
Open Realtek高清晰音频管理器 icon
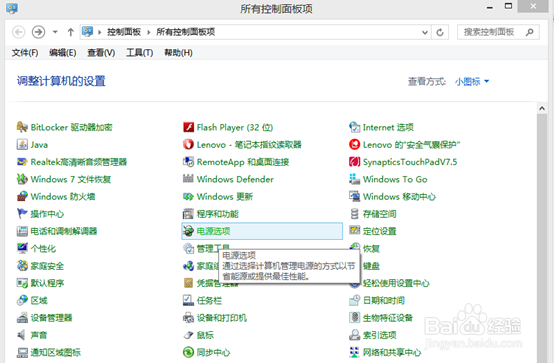[22, 162]
